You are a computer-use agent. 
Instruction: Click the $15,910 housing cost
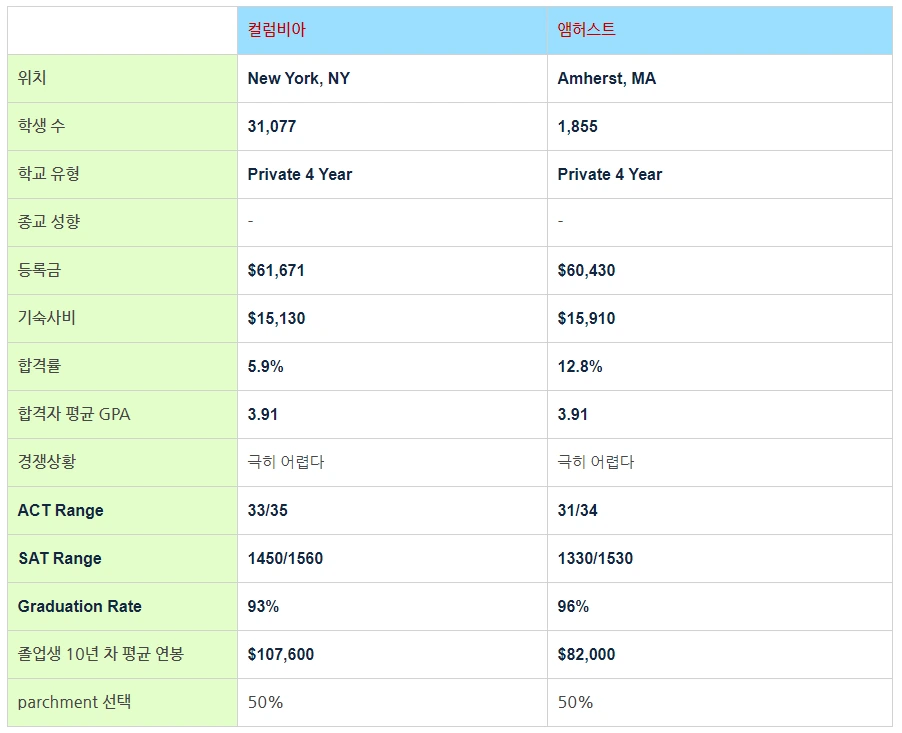click(x=586, y=318)
